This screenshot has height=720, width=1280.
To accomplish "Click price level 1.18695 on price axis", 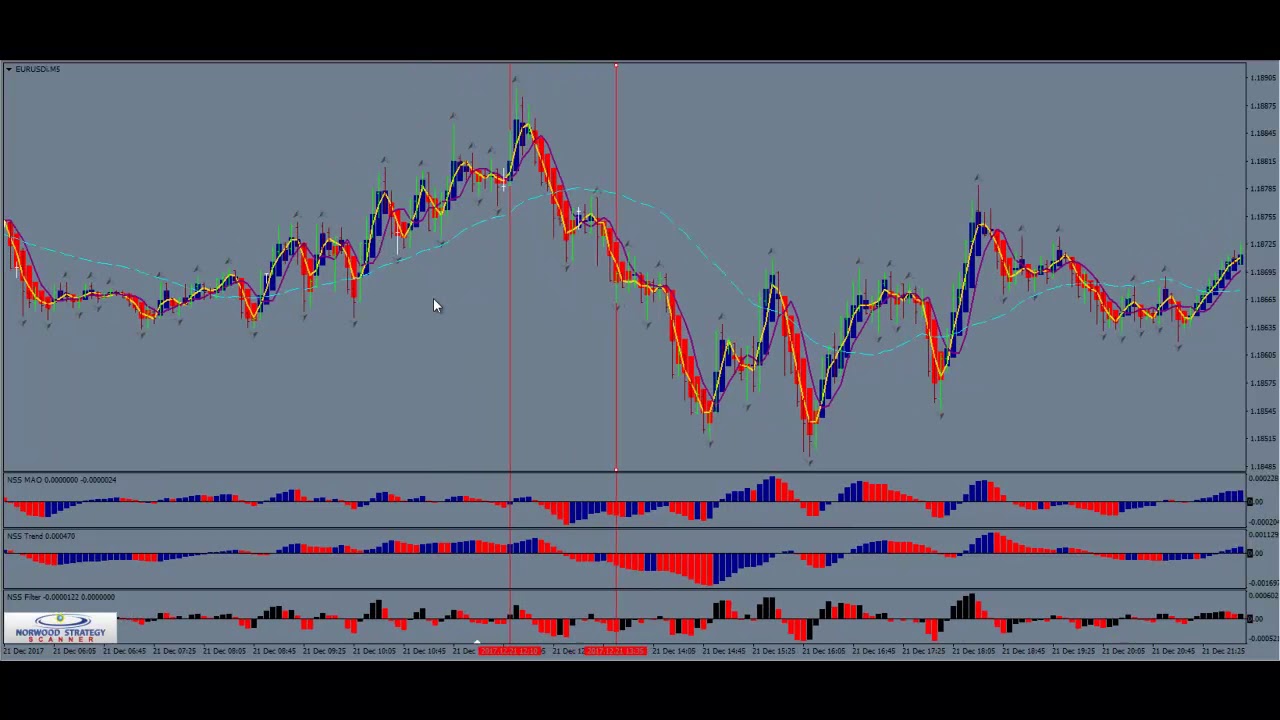I will pyautogui.click(x=1264, y=272).
